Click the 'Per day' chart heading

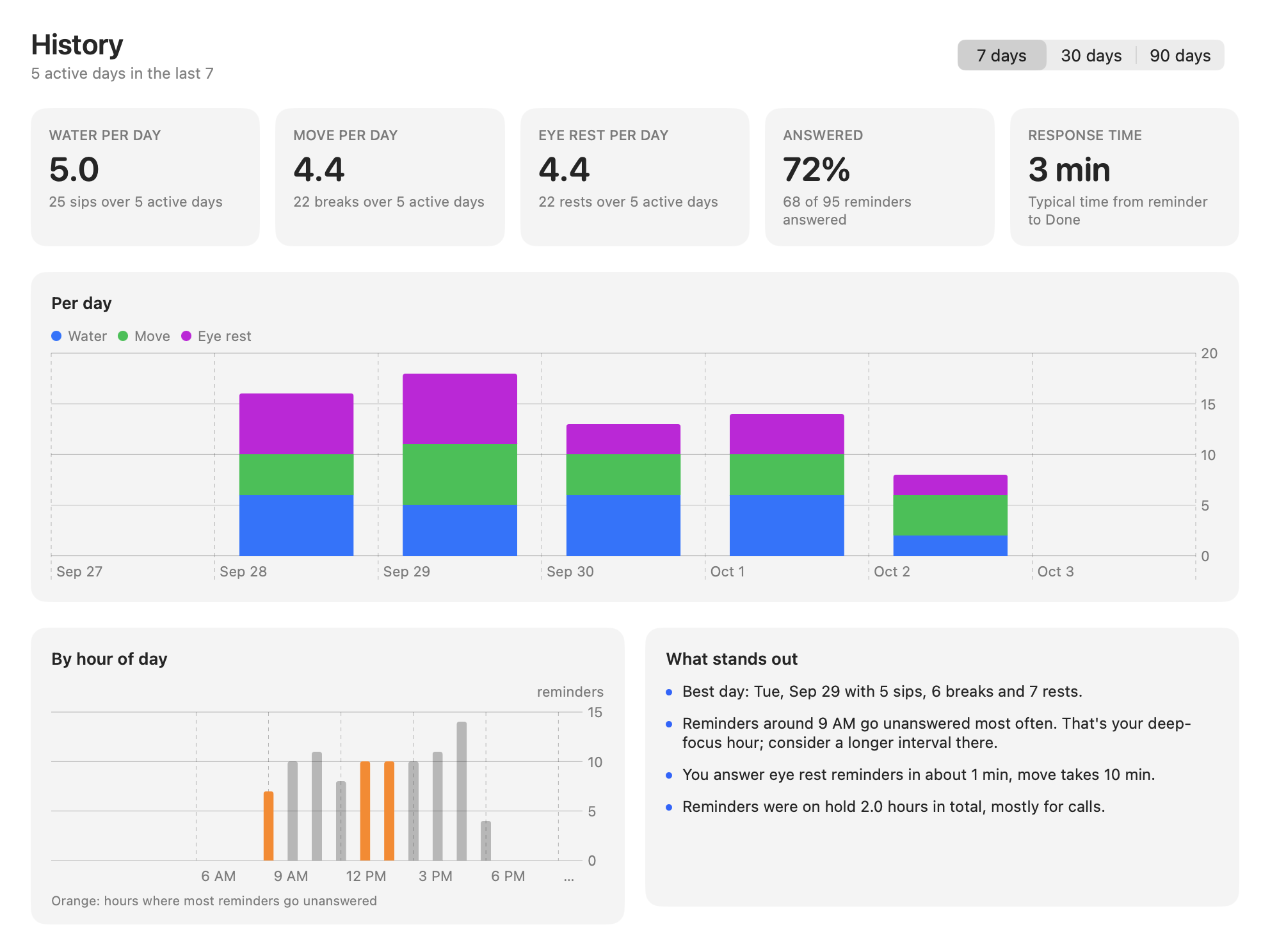(81, 303)
